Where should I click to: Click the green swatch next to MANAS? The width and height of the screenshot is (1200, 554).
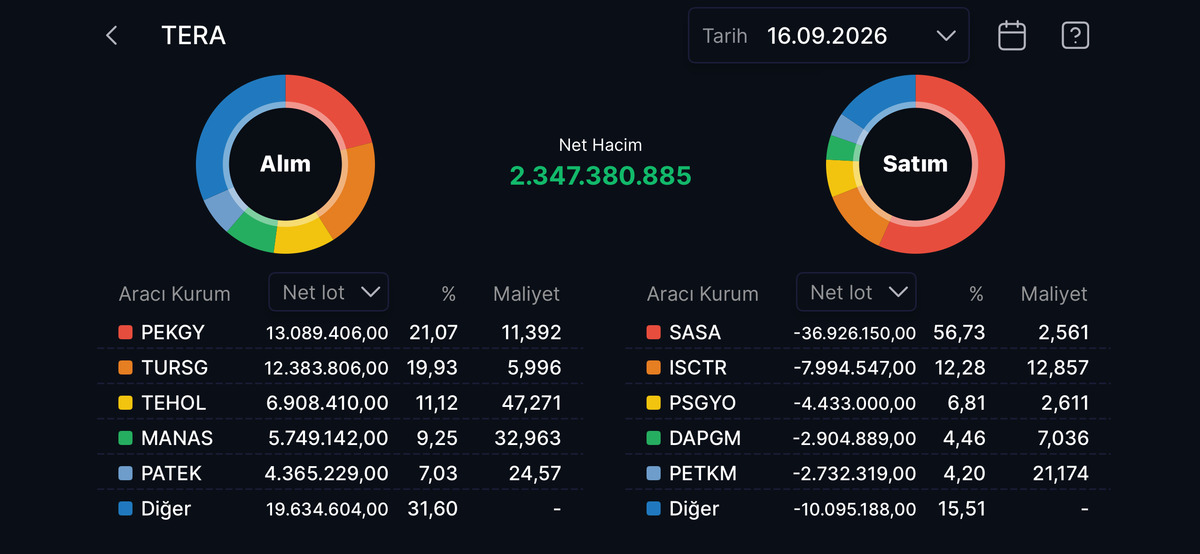[125, 438]
